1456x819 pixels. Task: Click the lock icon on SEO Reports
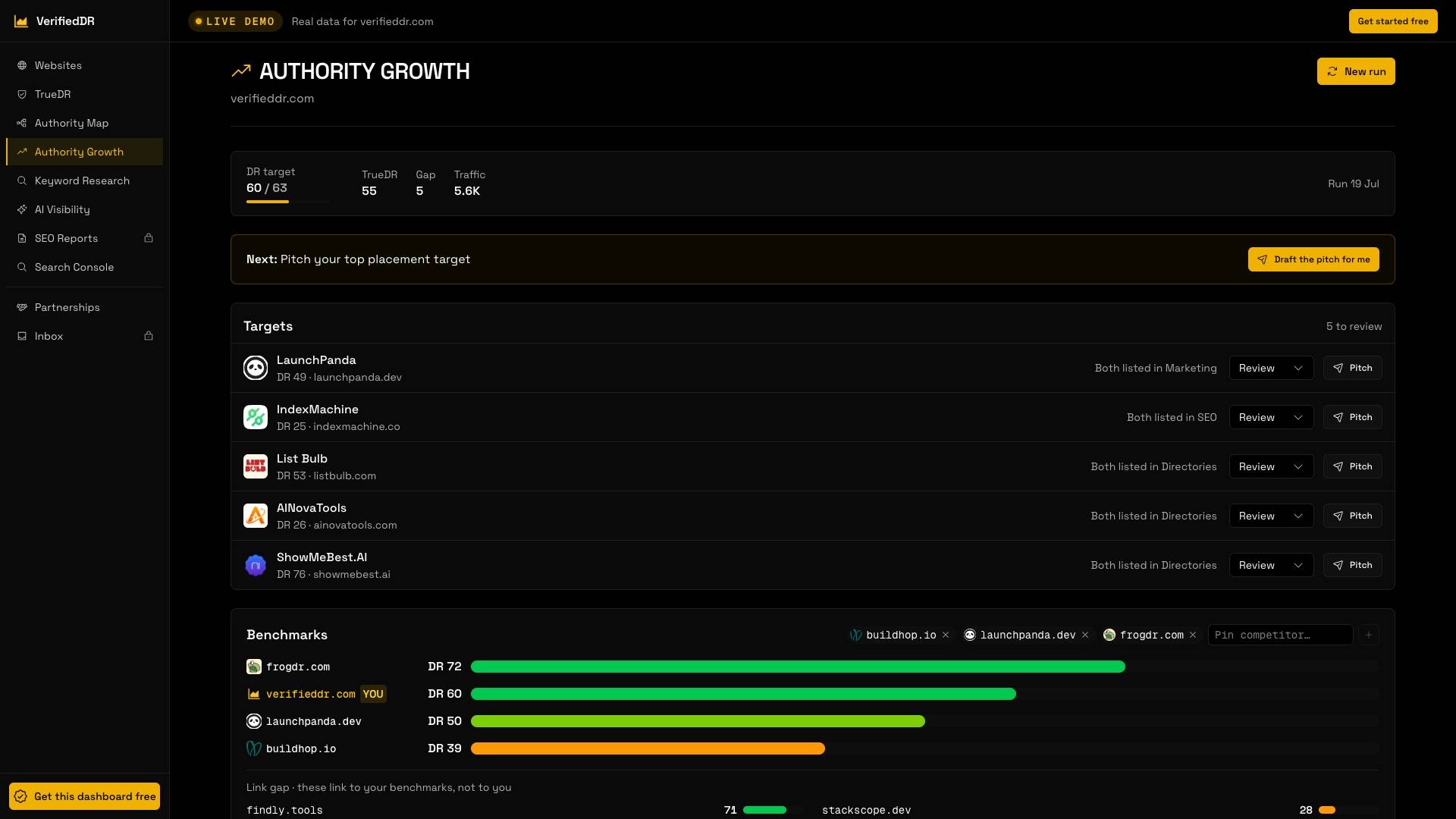149,238
